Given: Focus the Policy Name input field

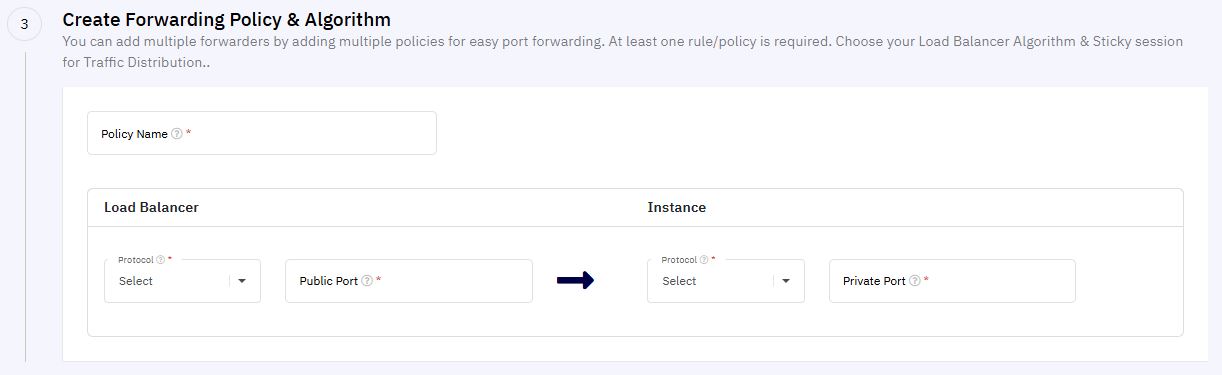Looking at the screenshot, I should 262,133.
